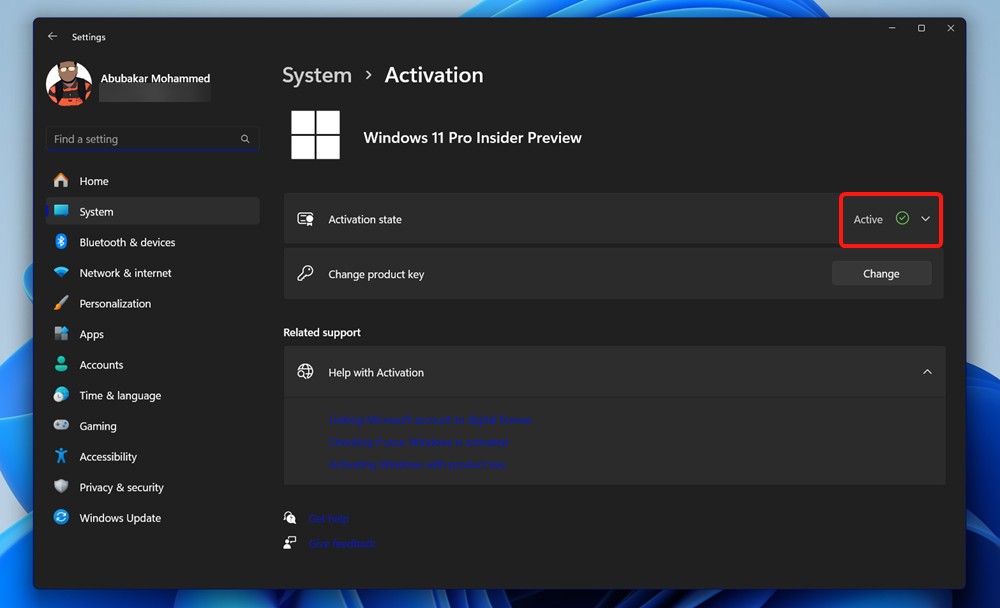Click Windows 11 Pro Insider Preview text

[473, 138]
